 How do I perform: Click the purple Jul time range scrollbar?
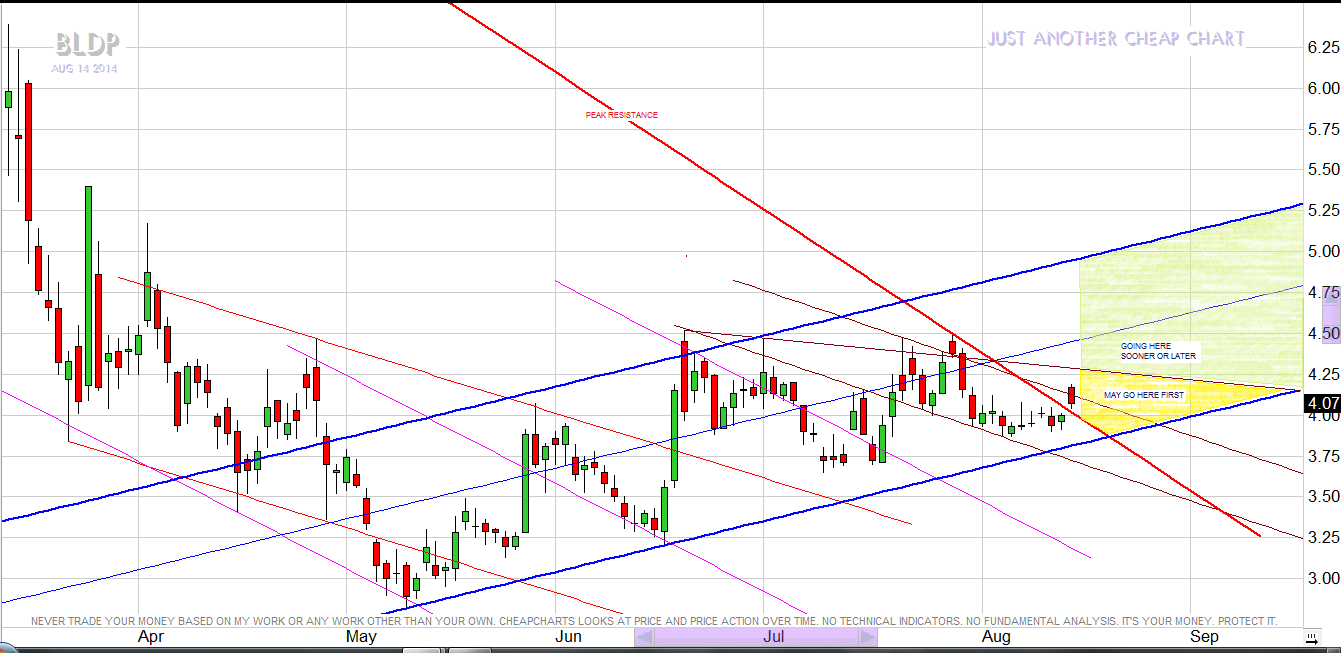click(756, 637)
